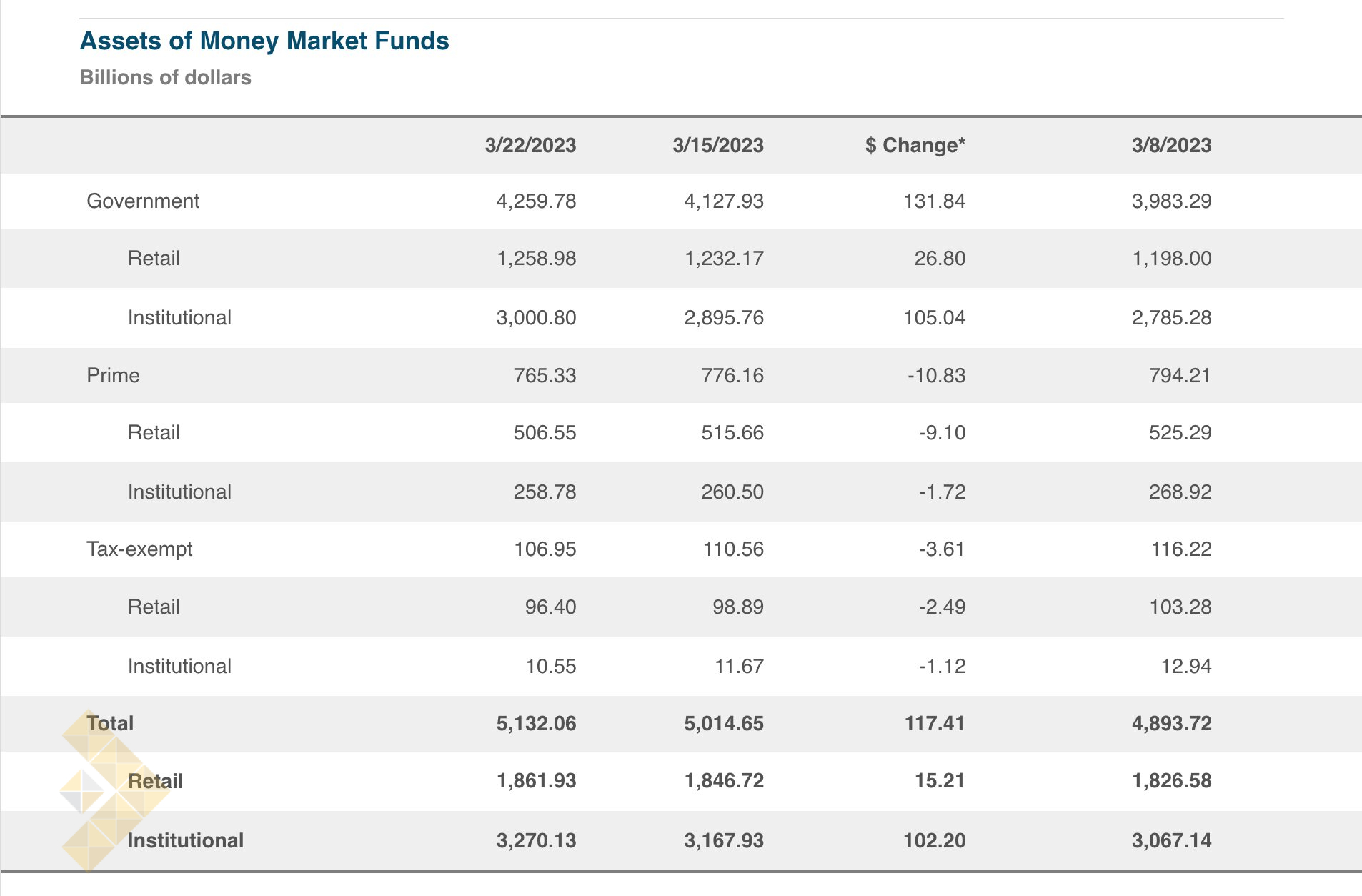Screen dimensions: 1362x896
Task: Select Total change value 117.41
Action: pyautogui.click(x=934, y=723)
